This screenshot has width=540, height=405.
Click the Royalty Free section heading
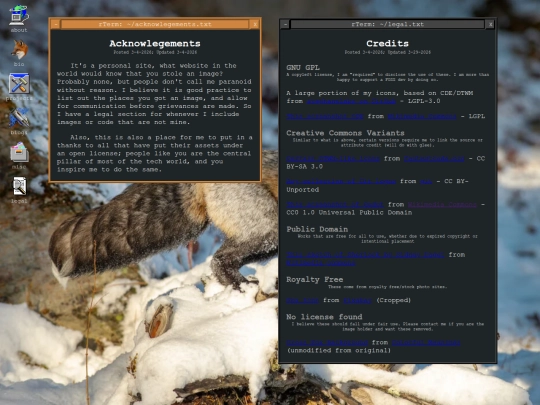(314, 279)
